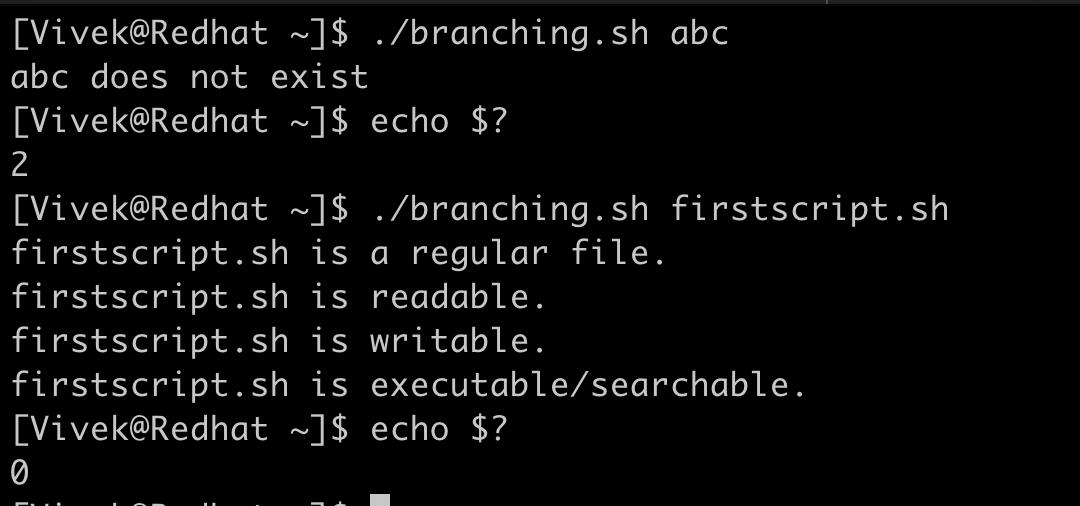Screen dimensions: 1080x506
Task: Click 'firstscript.sh' at start of the writable line
Action: point(150,341)
